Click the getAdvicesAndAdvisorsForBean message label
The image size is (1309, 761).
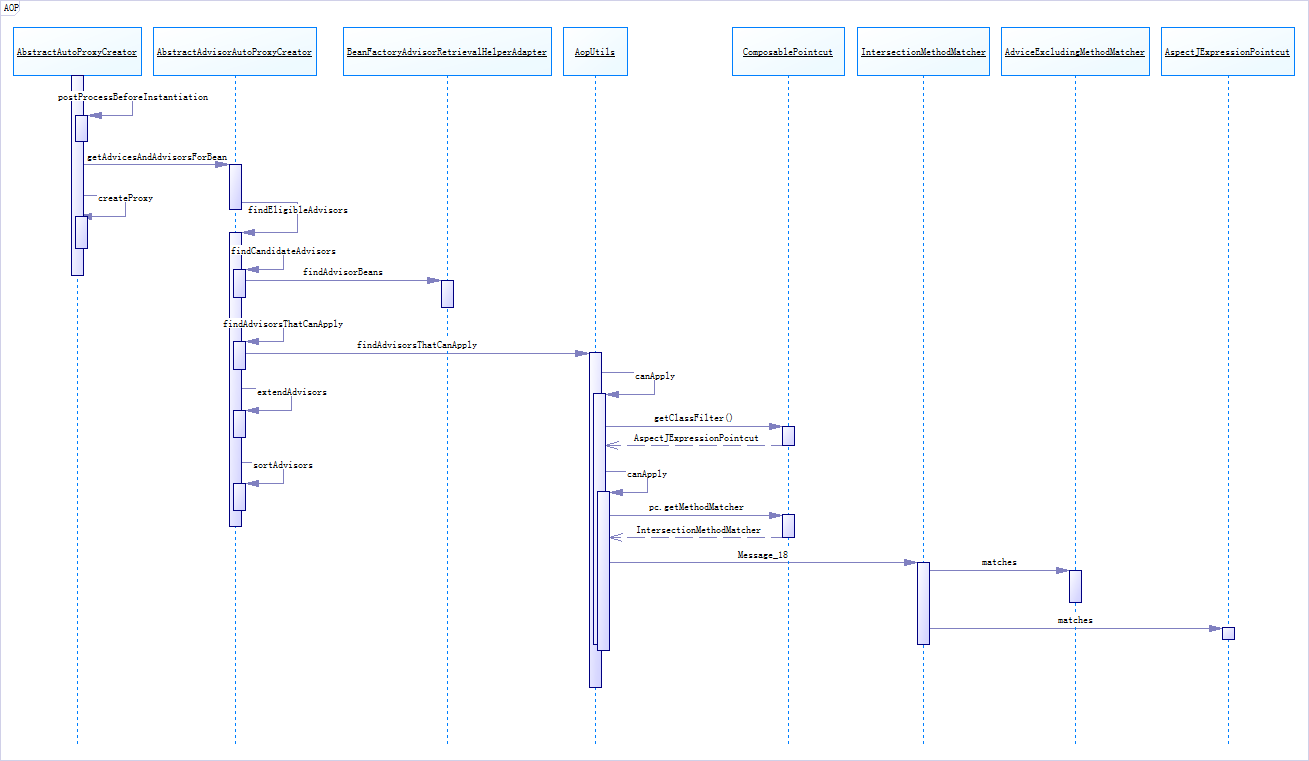point(157,158)
